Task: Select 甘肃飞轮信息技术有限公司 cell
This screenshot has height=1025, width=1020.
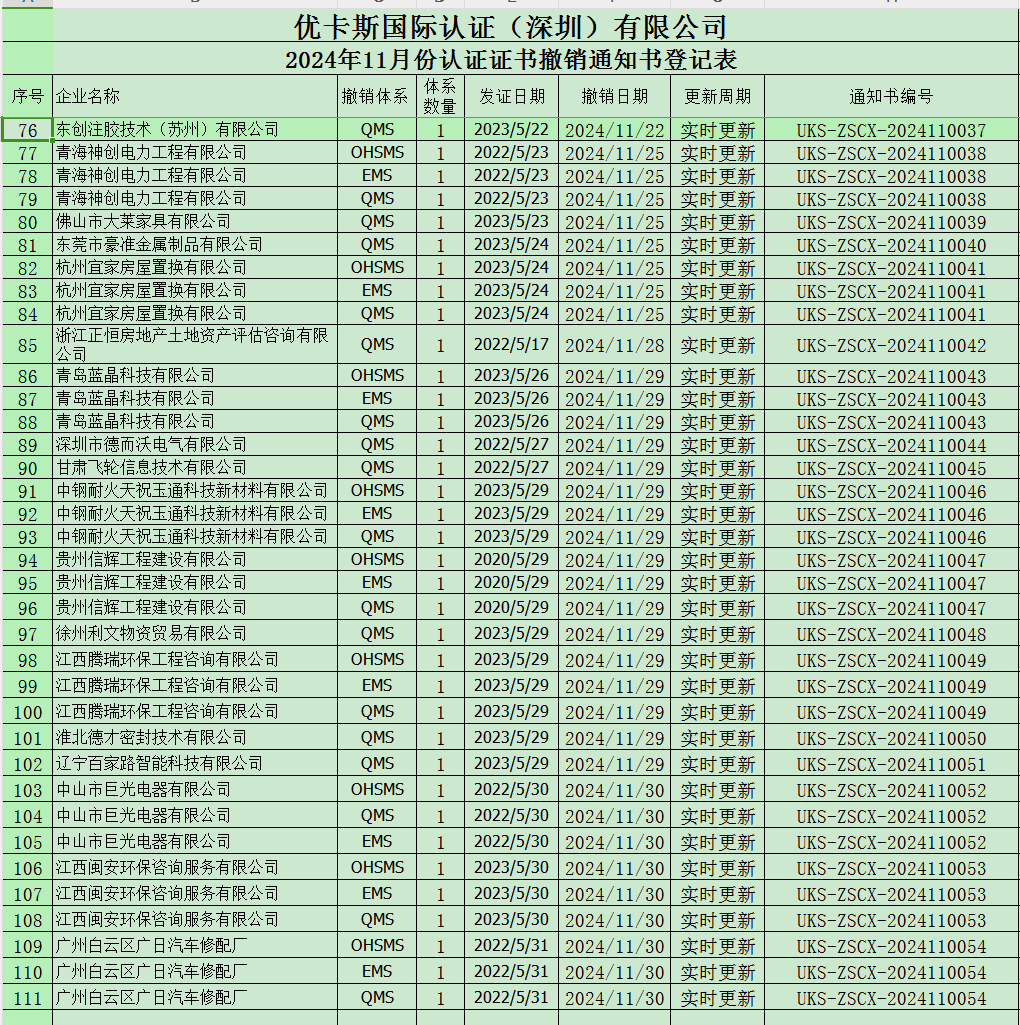Action: (x=195, y=467)
